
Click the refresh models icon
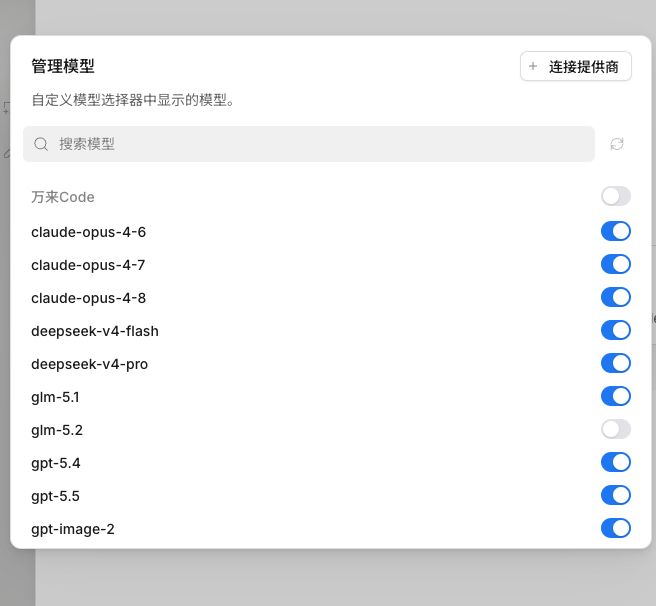click(617, 144)
